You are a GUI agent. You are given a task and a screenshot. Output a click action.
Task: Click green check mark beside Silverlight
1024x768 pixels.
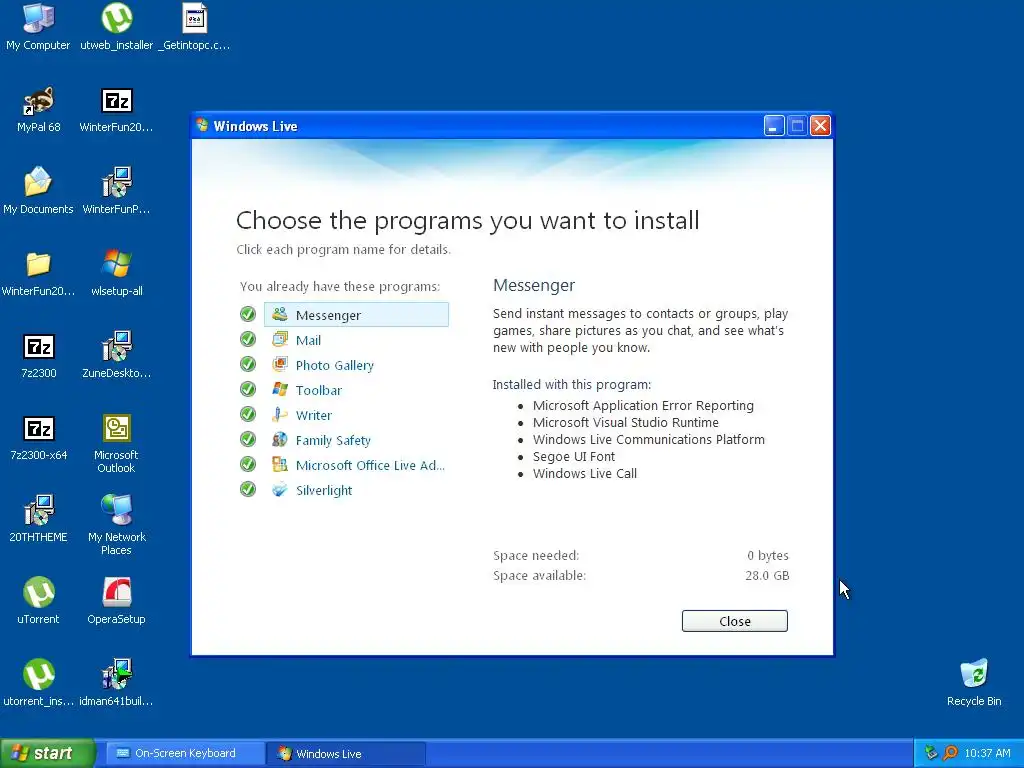[248, 489]
